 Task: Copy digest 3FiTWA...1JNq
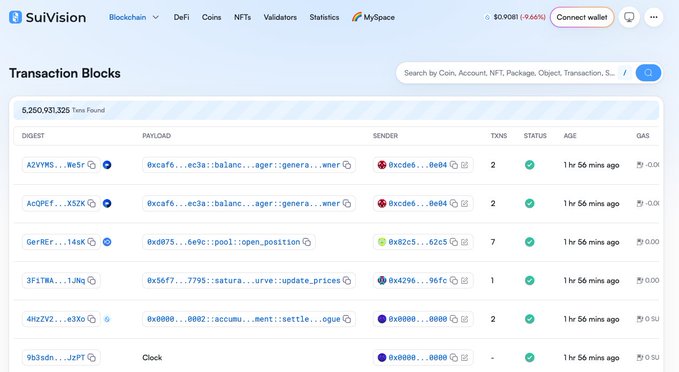point(92,281)
